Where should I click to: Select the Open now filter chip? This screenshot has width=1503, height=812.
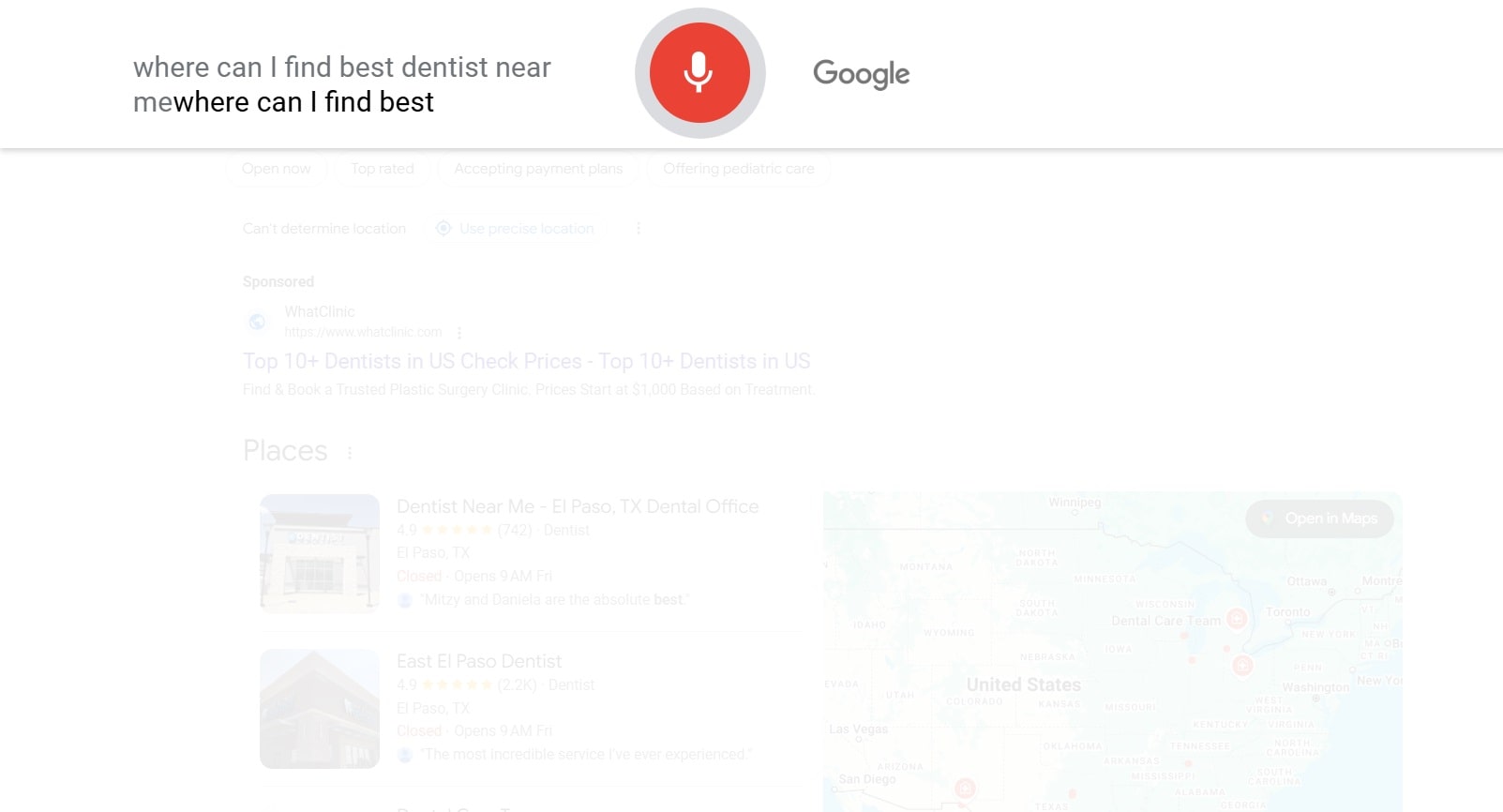click(x=276, y=169)
